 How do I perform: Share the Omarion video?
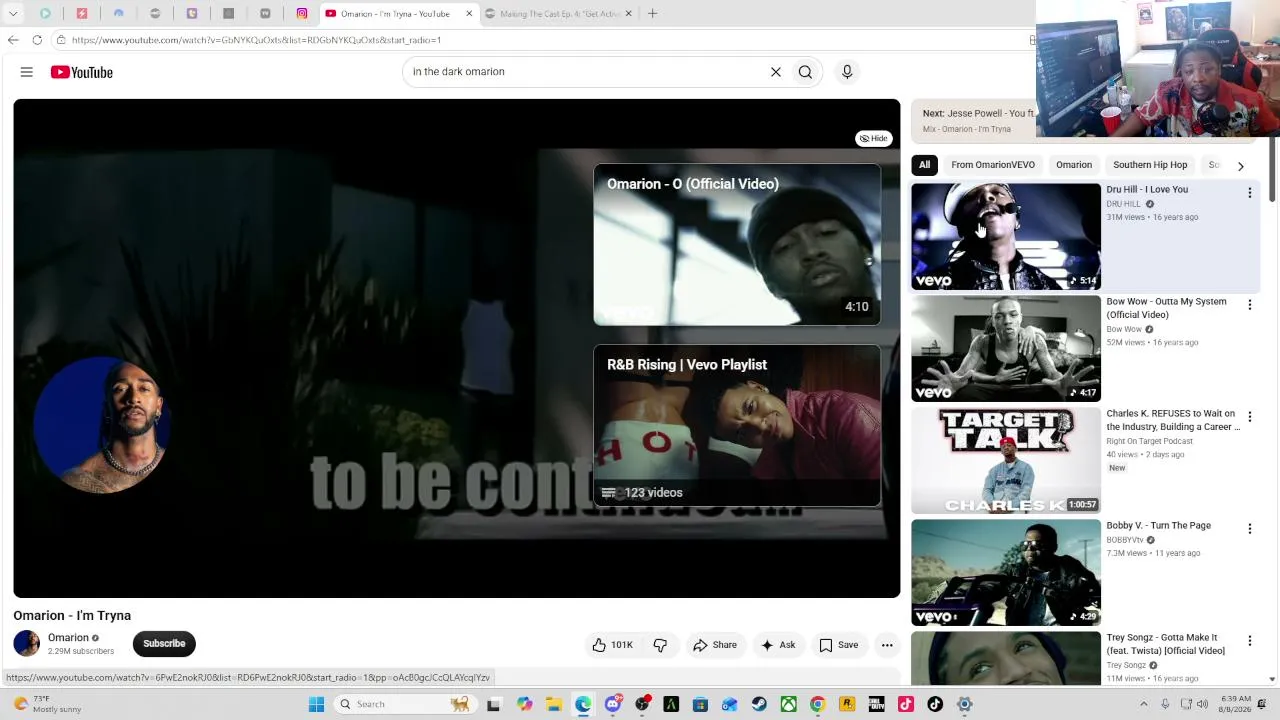click(715, 645)
